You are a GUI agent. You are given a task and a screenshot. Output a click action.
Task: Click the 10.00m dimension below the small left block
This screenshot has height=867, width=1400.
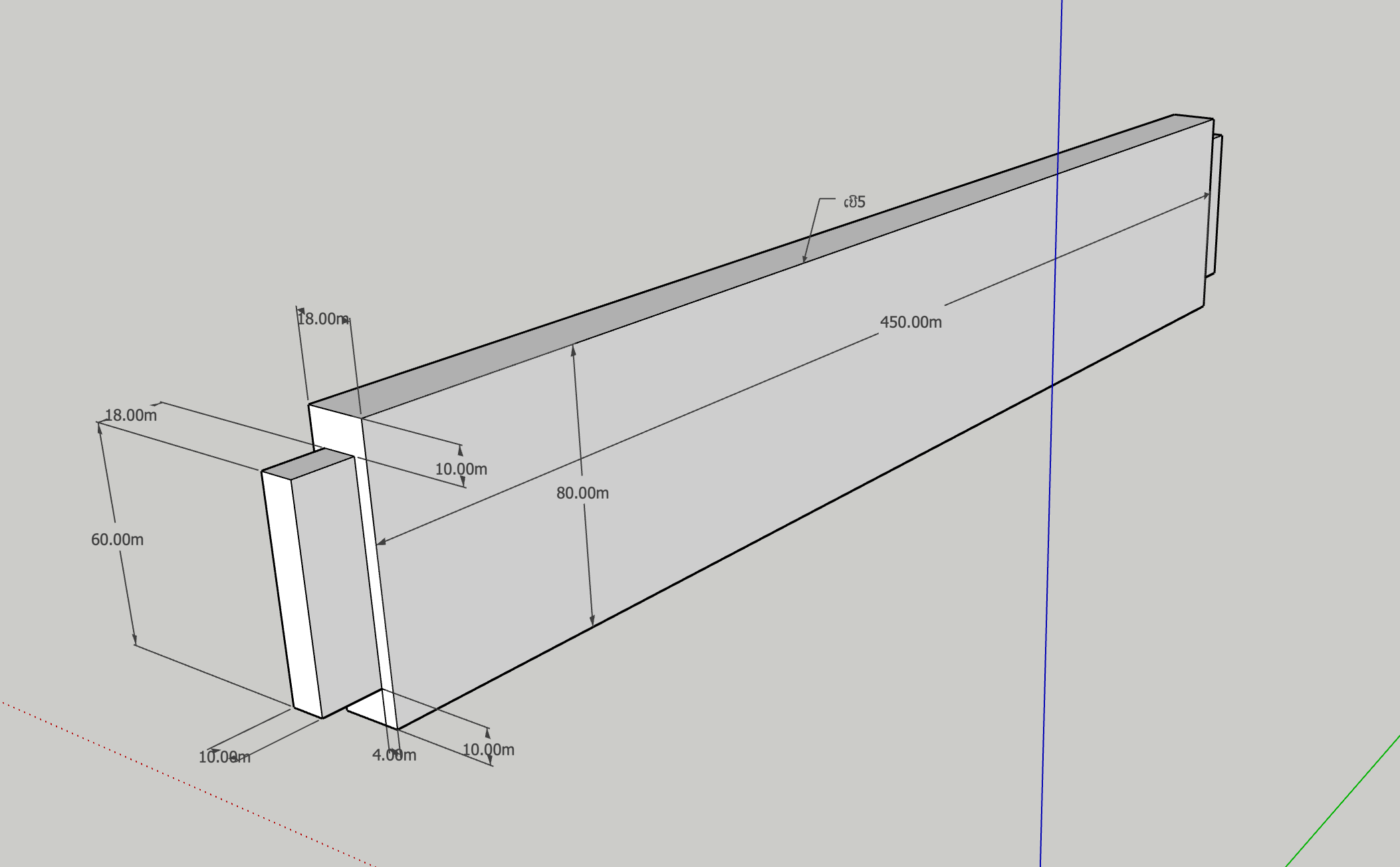click(x=224, y=757)
